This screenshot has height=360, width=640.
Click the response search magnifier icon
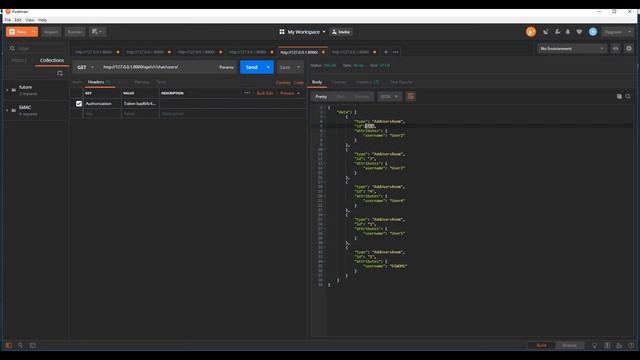[628, 97]
